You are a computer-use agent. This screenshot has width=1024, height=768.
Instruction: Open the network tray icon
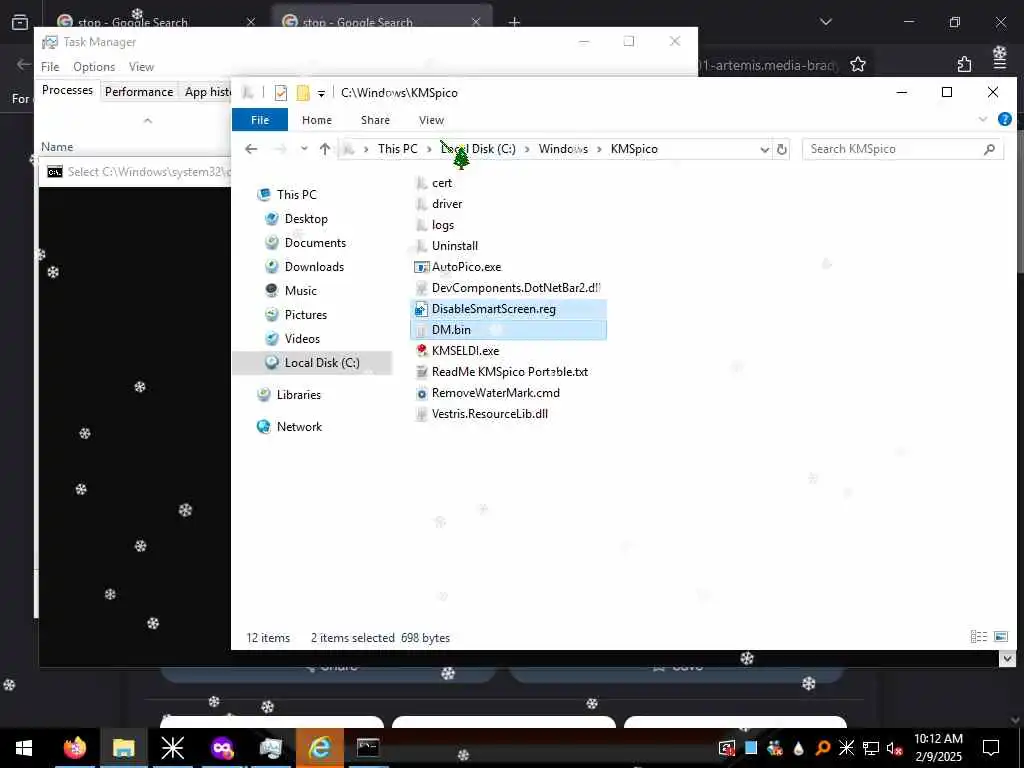click(x=871, y=748)
